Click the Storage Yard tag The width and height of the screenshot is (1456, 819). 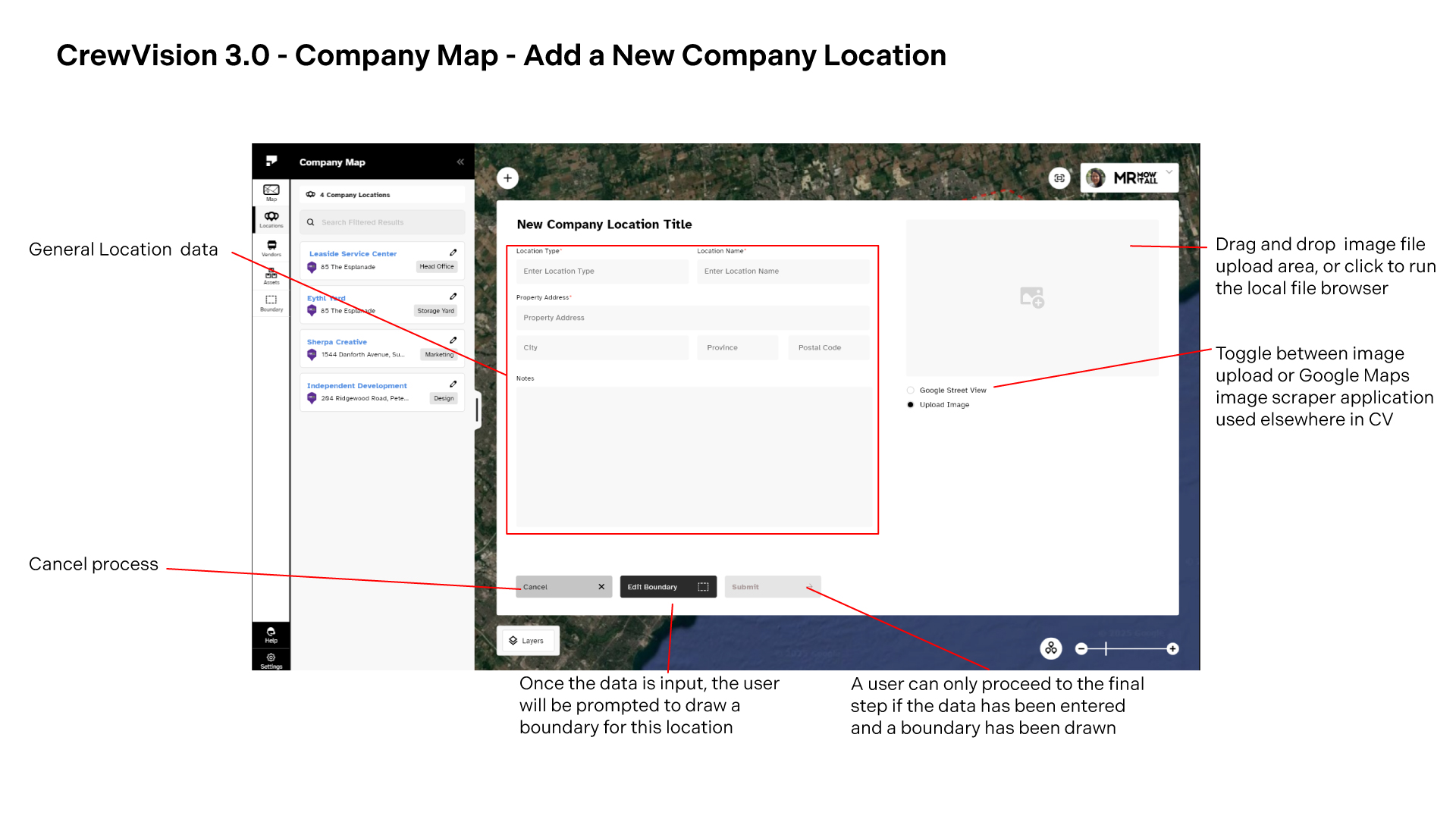coord(435,311)
